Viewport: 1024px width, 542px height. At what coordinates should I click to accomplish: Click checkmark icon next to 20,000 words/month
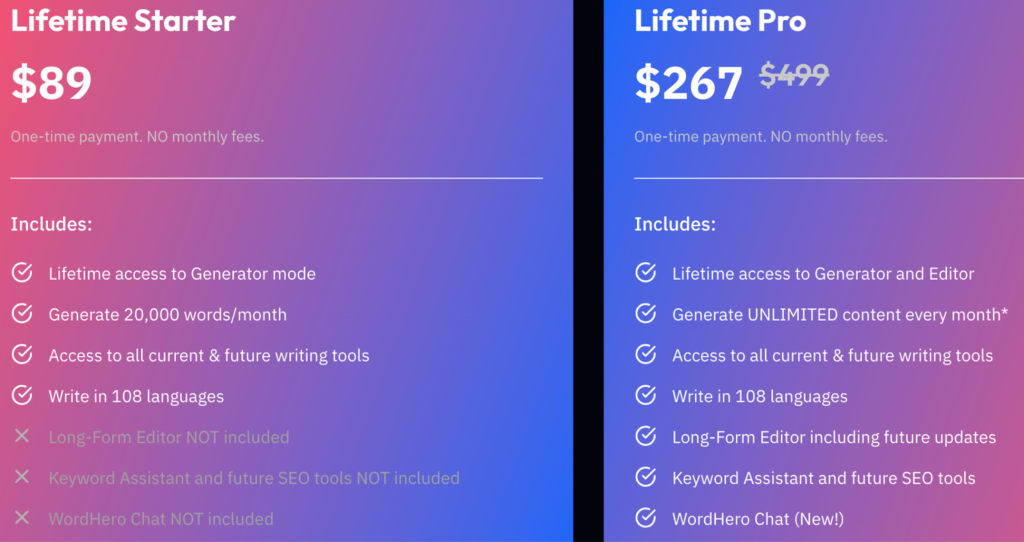[21, 314]
